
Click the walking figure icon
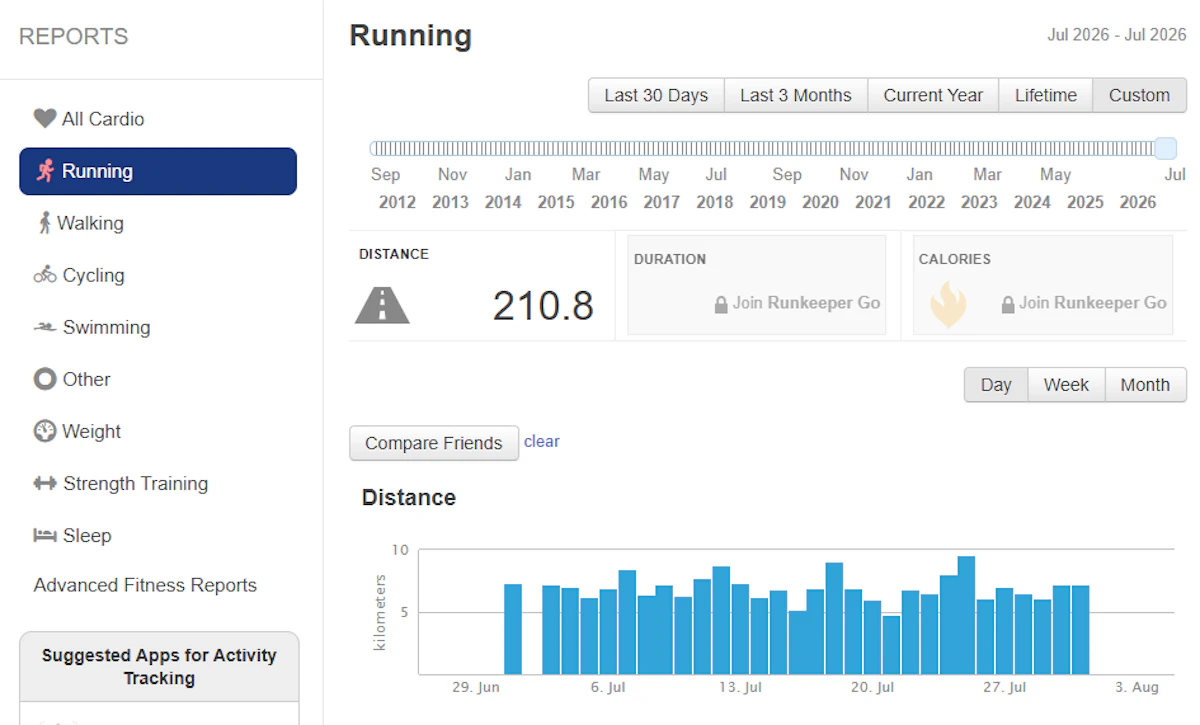pyautogui.click(x=44, y=223)
